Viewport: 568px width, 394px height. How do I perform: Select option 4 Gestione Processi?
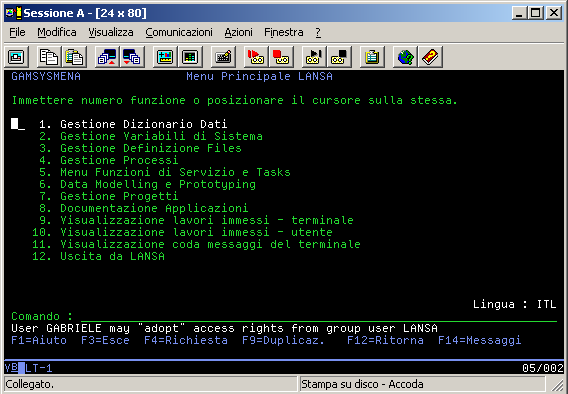pos(109,160)
